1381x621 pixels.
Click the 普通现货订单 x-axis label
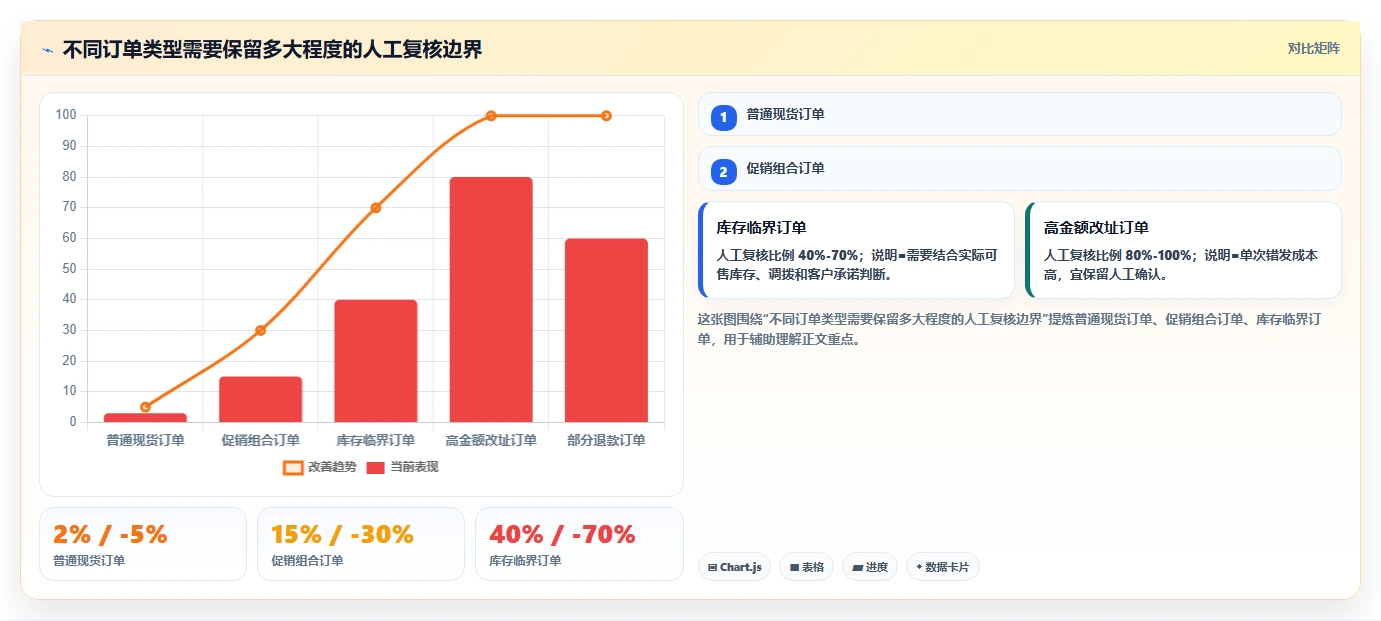coord(146,440)
